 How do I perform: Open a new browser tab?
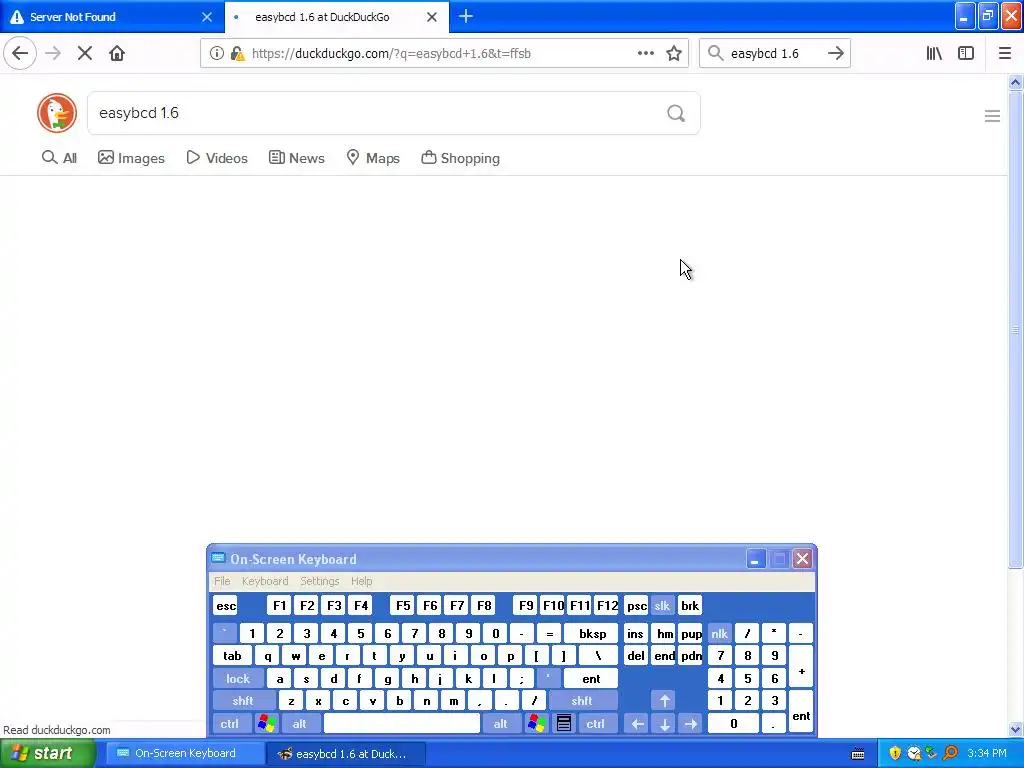tap(466, 16)
